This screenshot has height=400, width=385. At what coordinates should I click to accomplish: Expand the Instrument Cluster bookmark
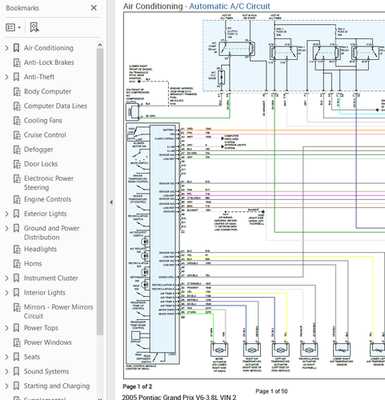(6, 278)
